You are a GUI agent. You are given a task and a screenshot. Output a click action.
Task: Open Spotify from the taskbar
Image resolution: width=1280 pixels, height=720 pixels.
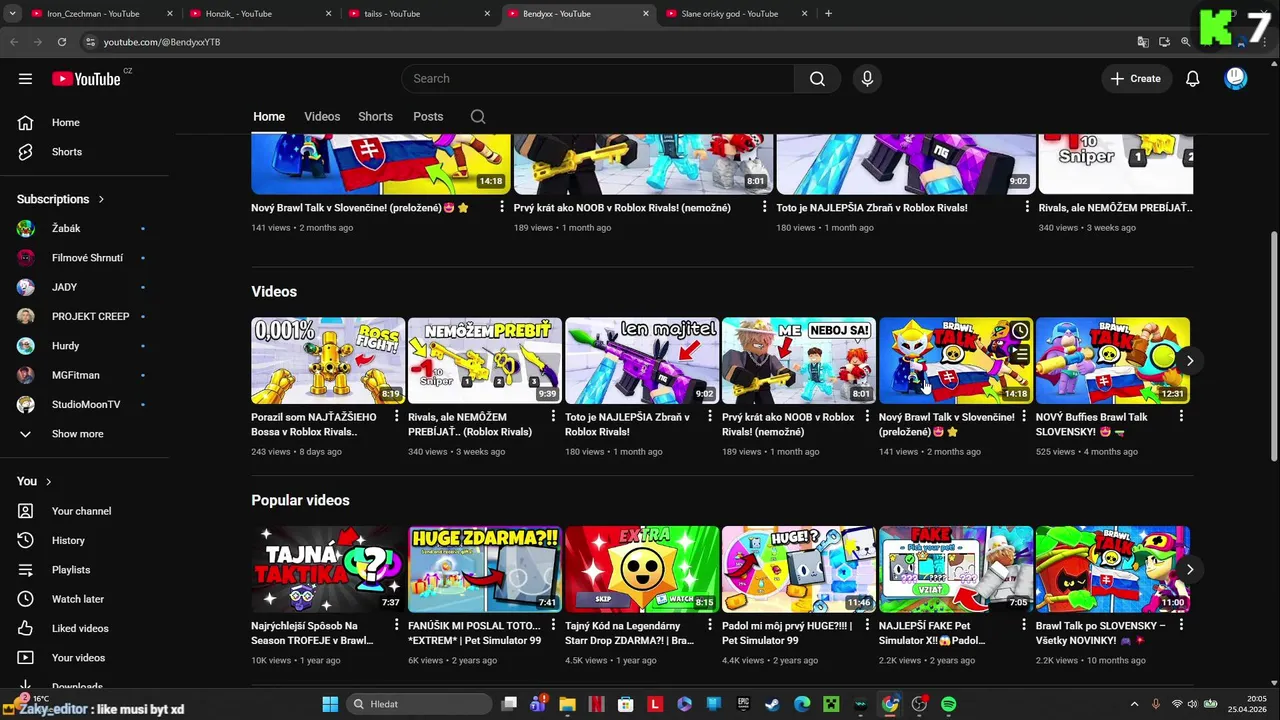tap(948, 704)
